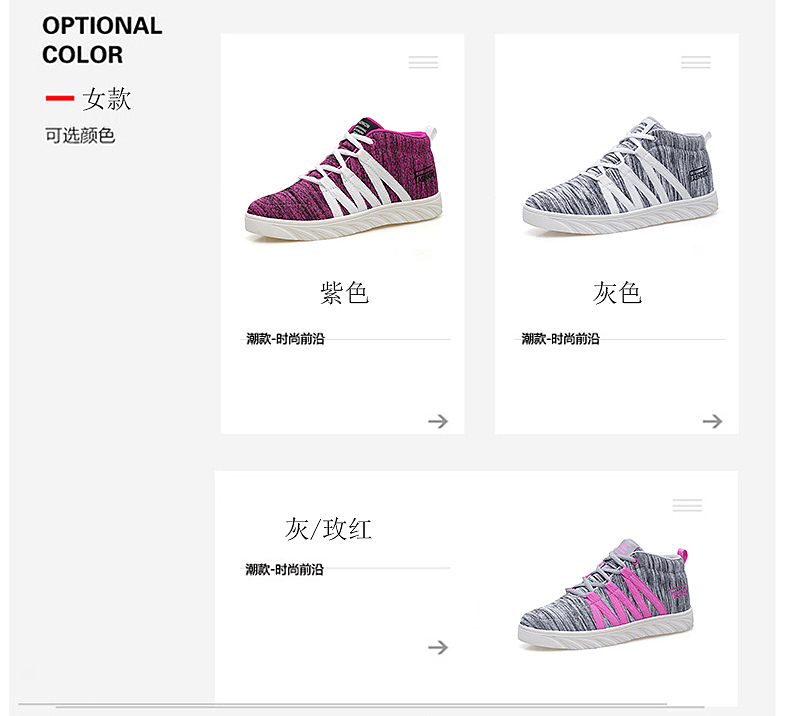This screenshot has height=716, width=790.
Task: Click the right arrow on 灰/玫红 card
Action: pos(438,647)
